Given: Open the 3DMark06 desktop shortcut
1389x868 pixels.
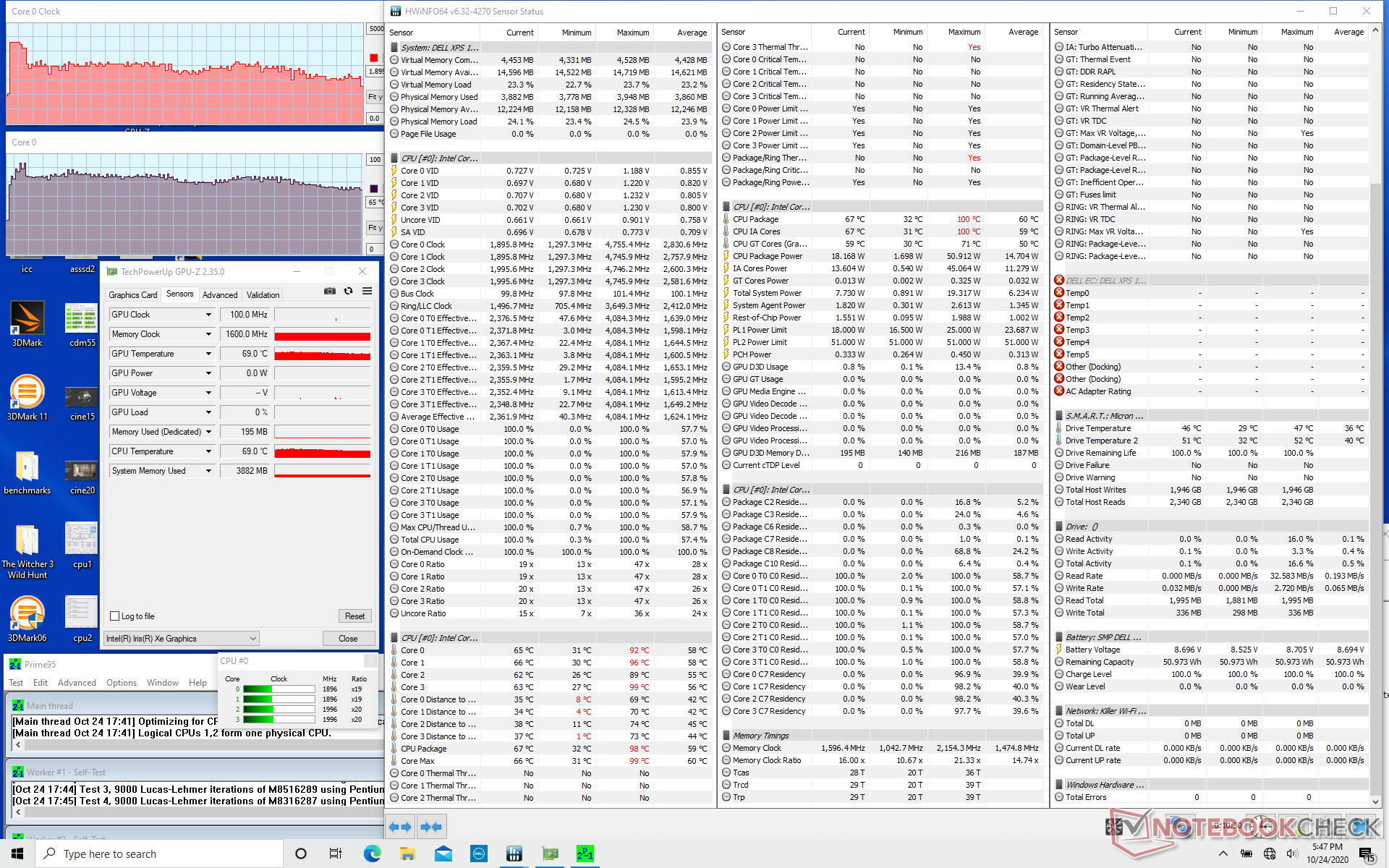Looking at the screenshot, I should (x=27, y=619).
